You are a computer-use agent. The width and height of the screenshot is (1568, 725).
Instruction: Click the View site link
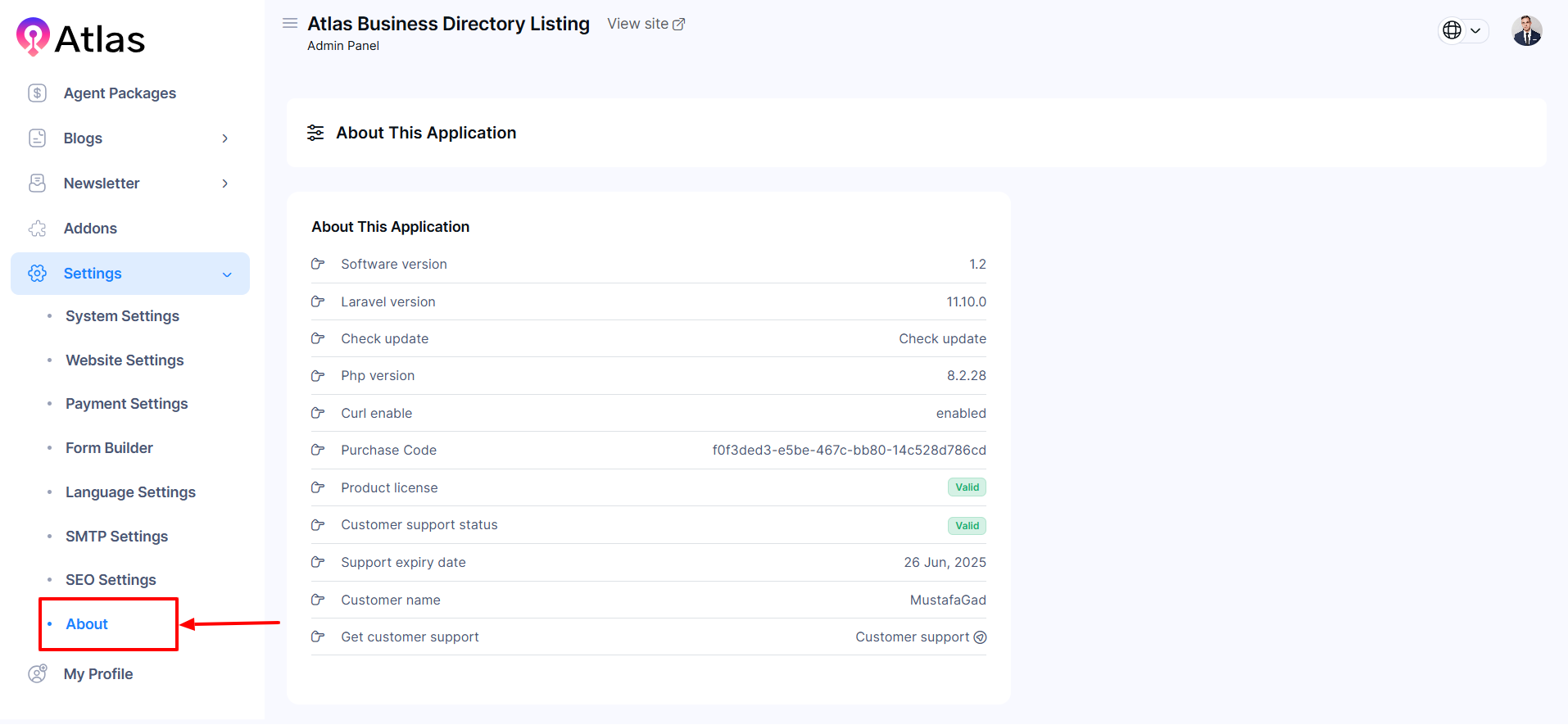[646, 25]
